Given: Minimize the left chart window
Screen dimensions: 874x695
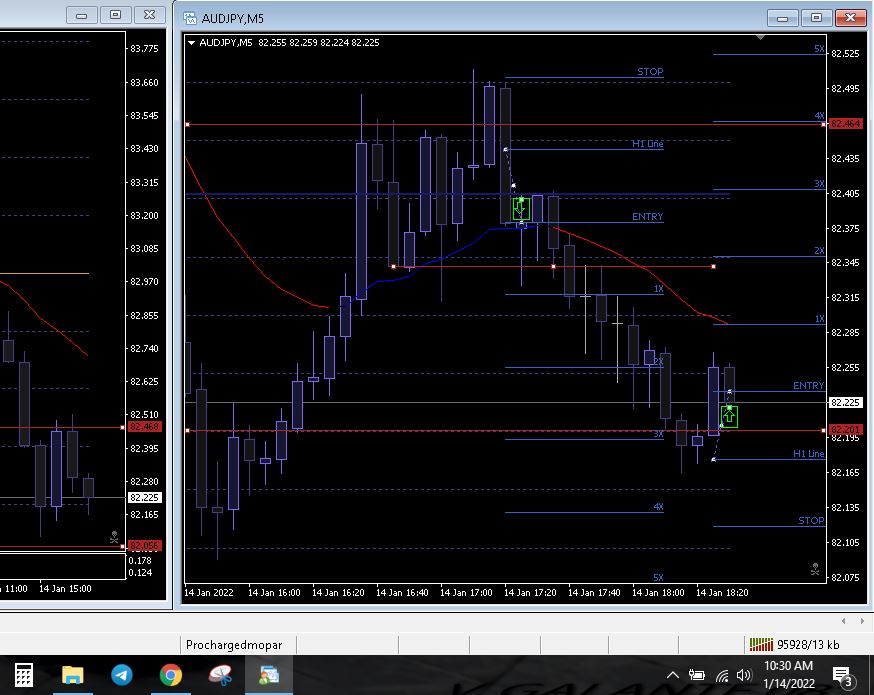Looking at the screenshot, I should (x=81, y=15).
